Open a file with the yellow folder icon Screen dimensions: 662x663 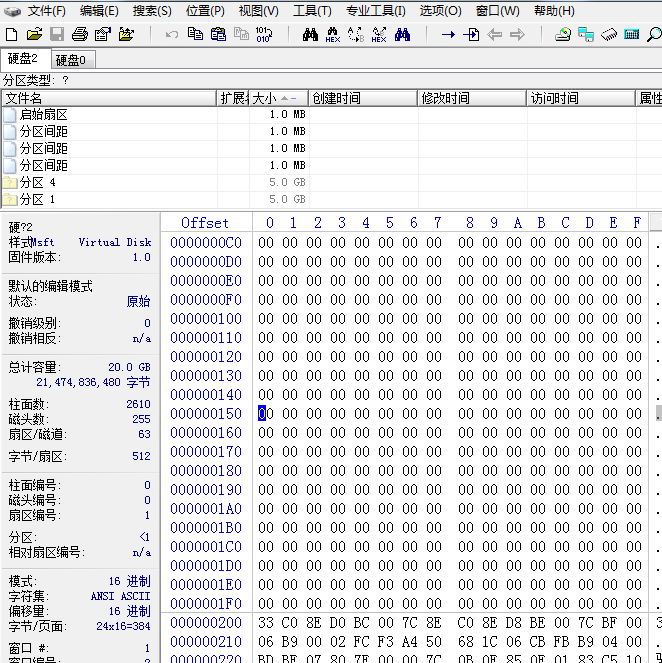[x=34, y=34]
